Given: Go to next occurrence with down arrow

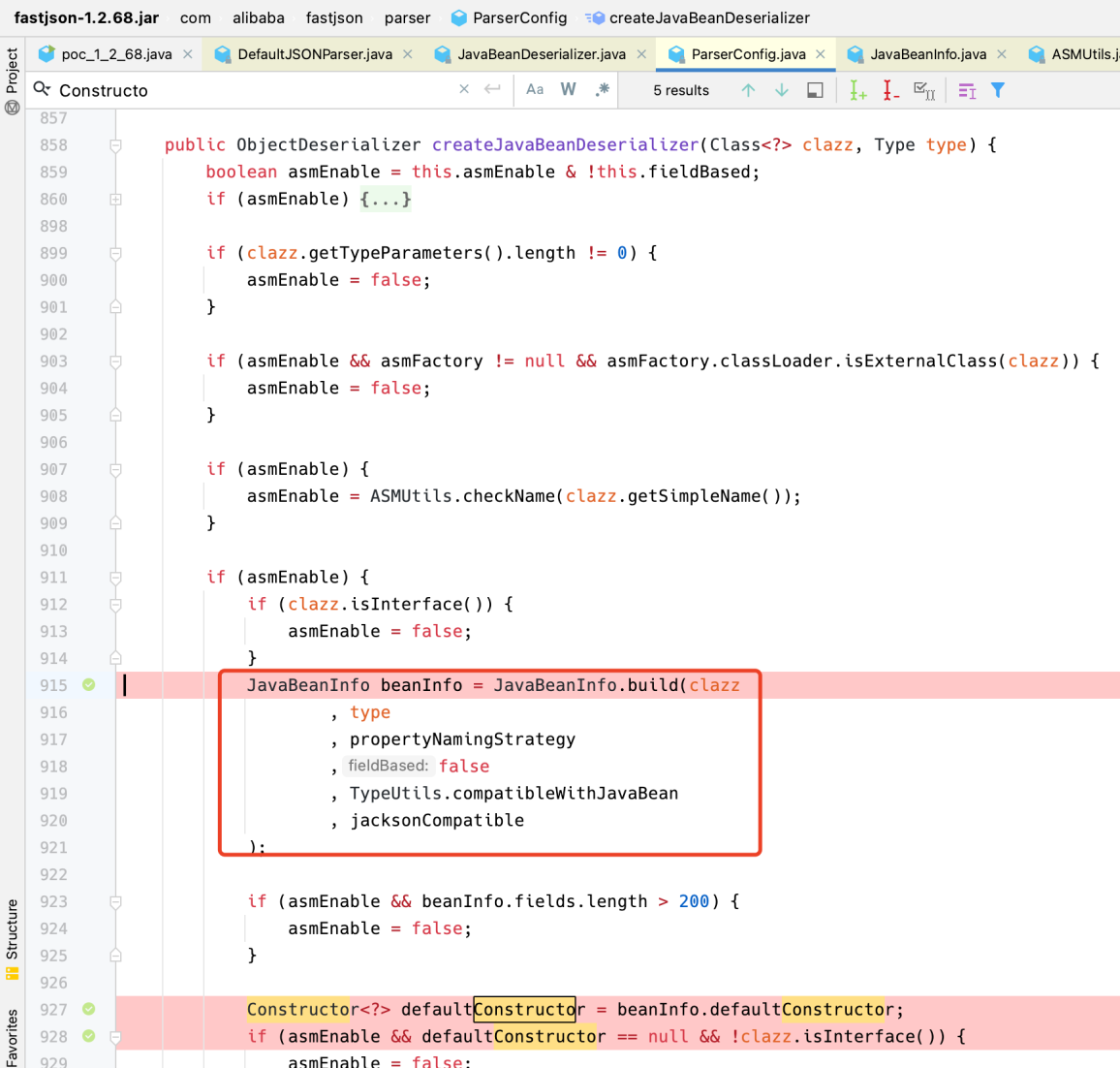Looking at the screenshot, I should (782, 90).
